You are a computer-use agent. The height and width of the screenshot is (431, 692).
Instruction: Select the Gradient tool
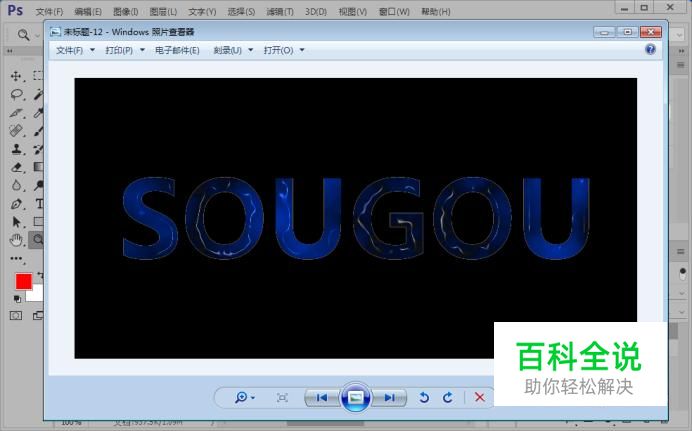tap(38, 167)
